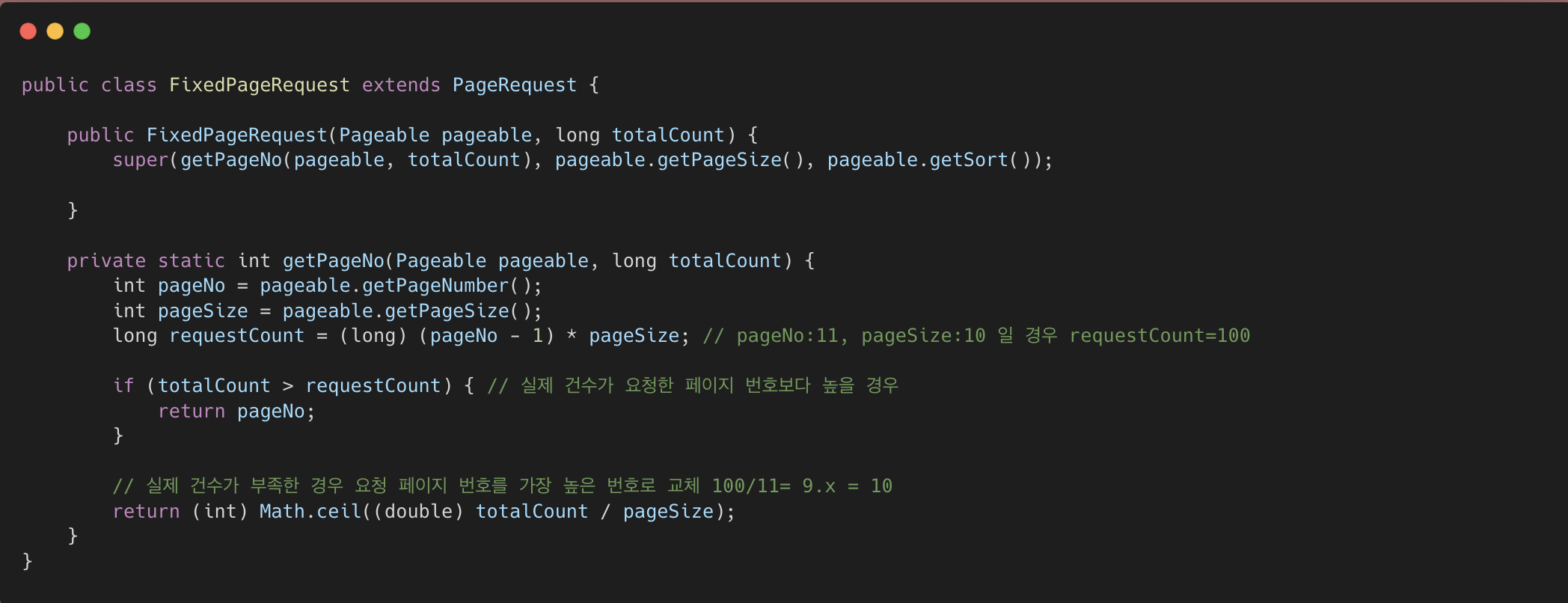Click the extends keyword

401,85
